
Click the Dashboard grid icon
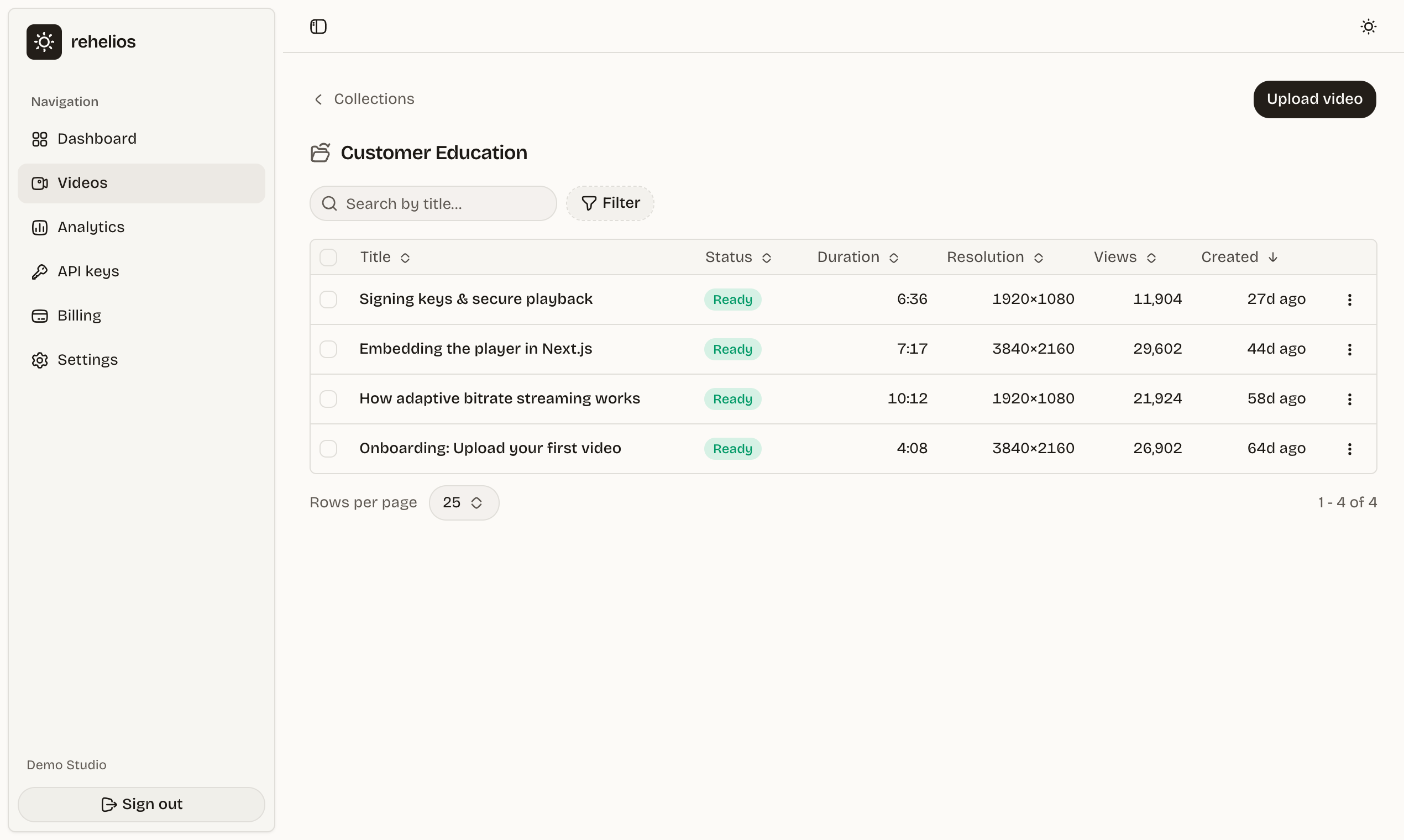(x=40, y=139)
